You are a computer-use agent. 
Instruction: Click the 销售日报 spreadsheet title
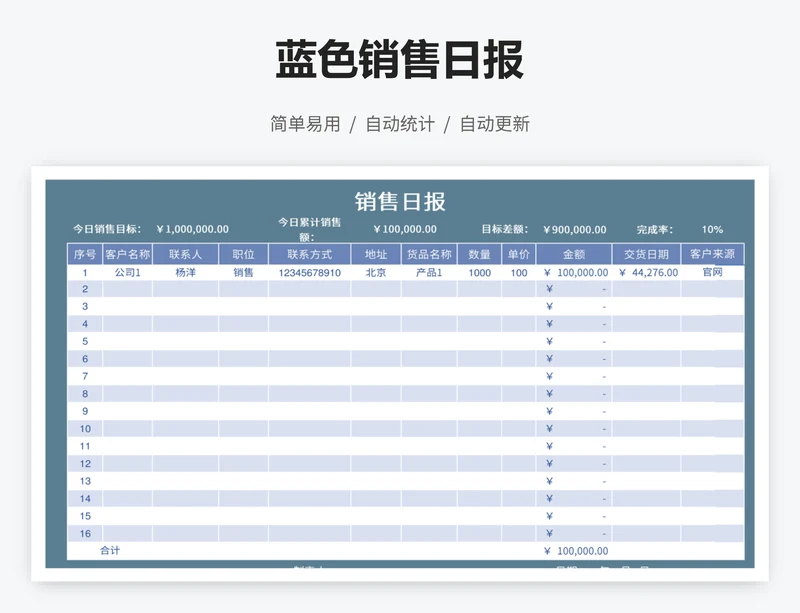click(x=400, y=202)
